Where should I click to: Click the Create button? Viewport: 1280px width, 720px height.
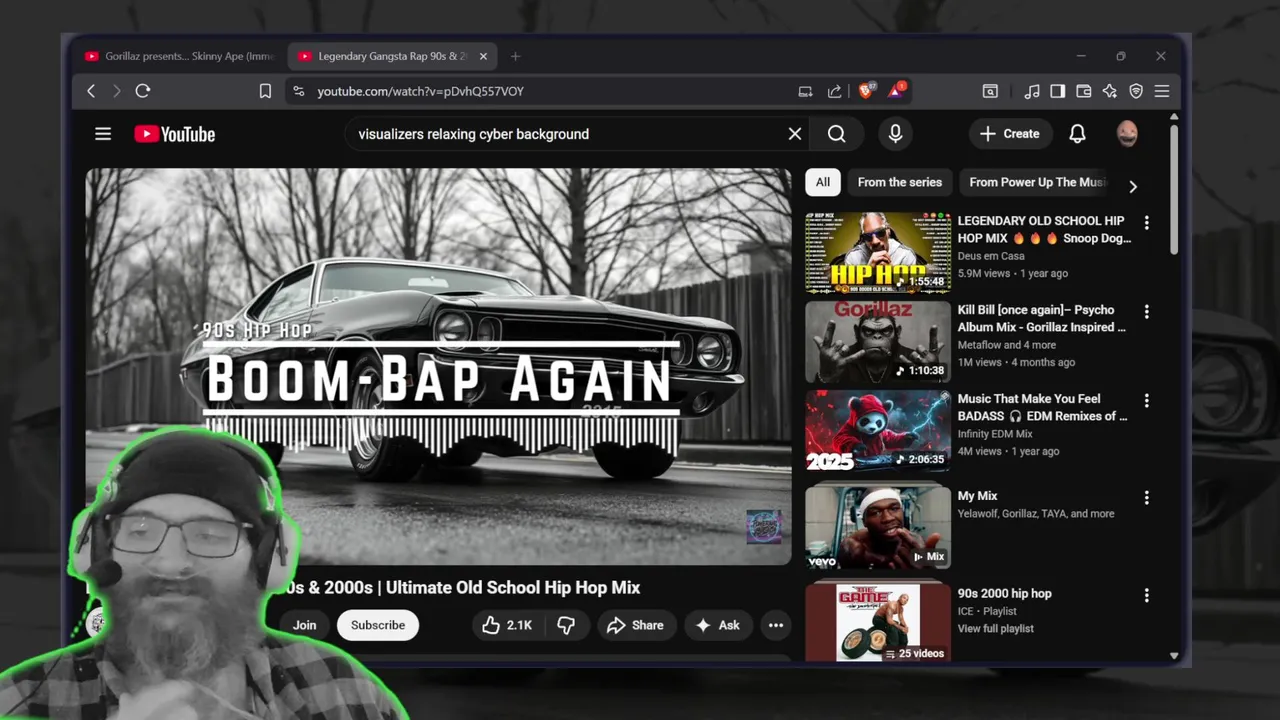coord(1010,134)
